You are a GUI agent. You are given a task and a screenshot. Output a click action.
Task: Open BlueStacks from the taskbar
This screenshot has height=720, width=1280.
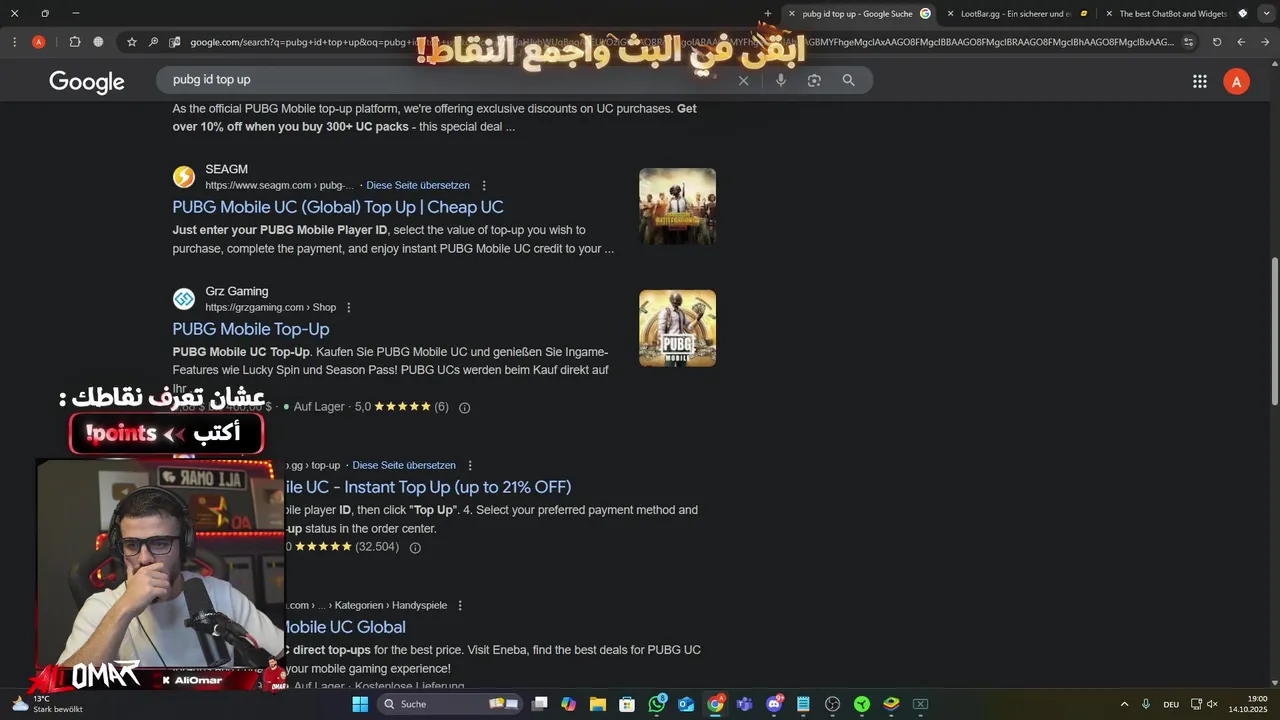point(891,704)
